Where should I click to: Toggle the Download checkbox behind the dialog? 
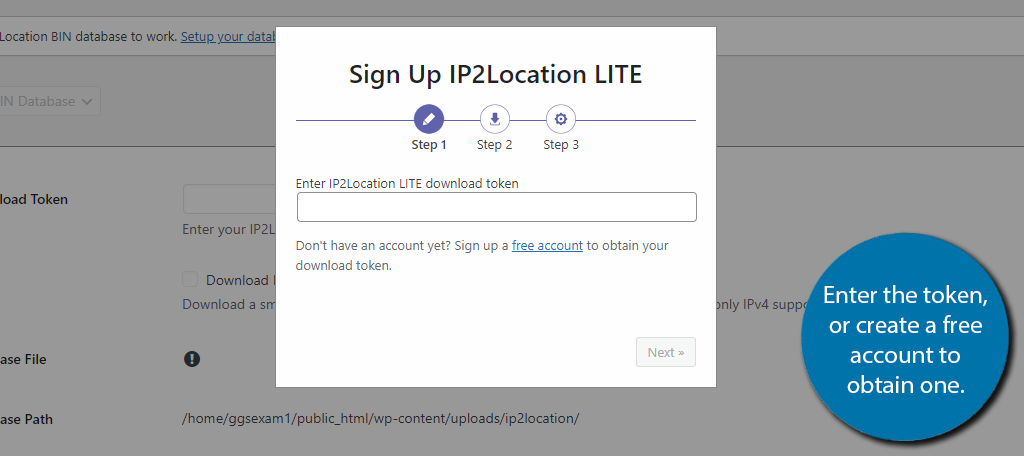190,280
